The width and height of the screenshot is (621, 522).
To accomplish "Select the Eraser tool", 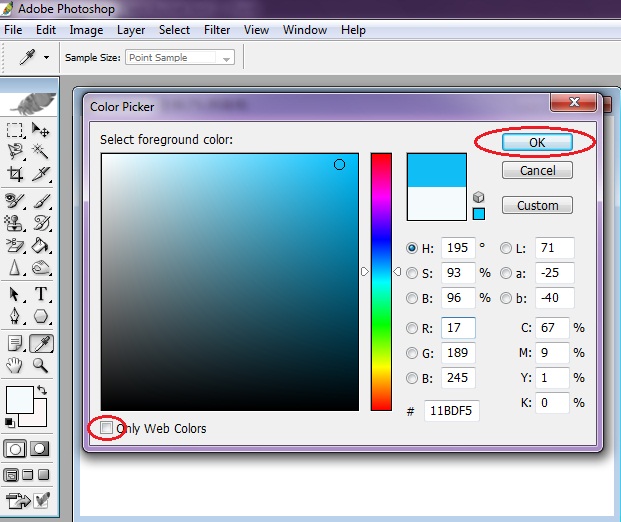I will 15,246.
